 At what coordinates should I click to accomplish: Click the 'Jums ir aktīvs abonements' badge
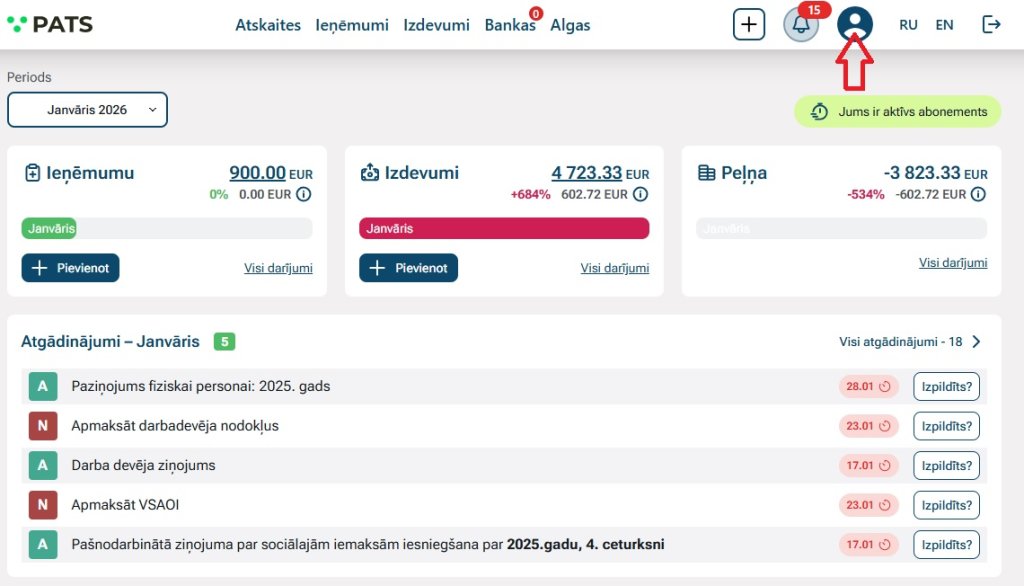tap(897, 111)
